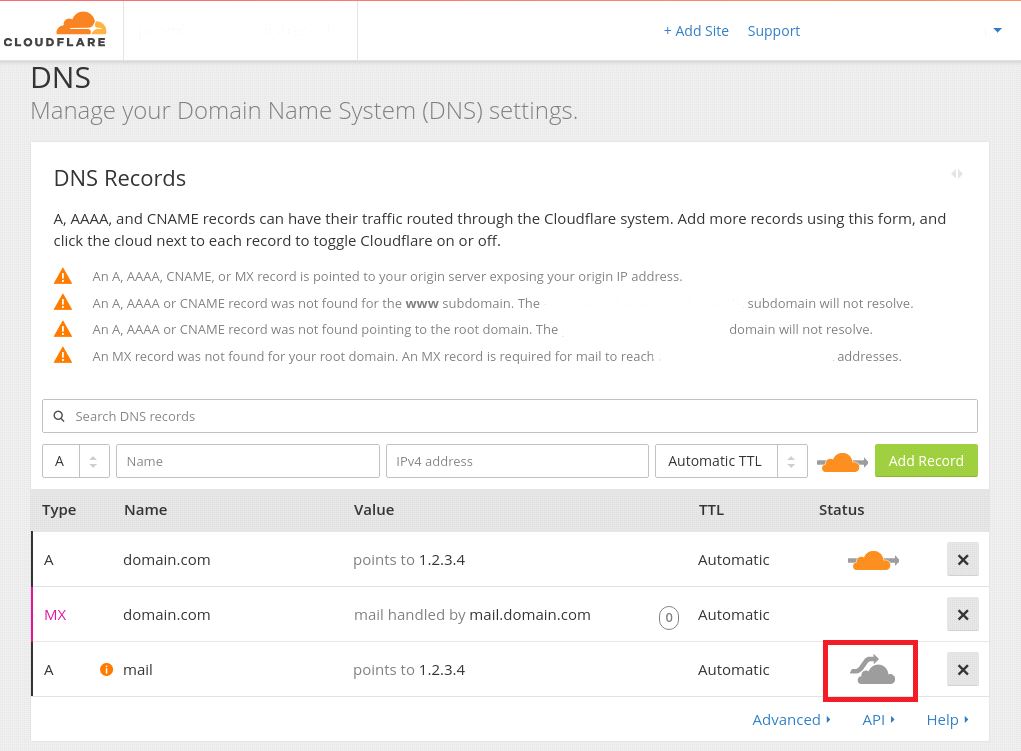Open the Automatic TTL dropdown

pyautogui.click(x=731, y=461)
